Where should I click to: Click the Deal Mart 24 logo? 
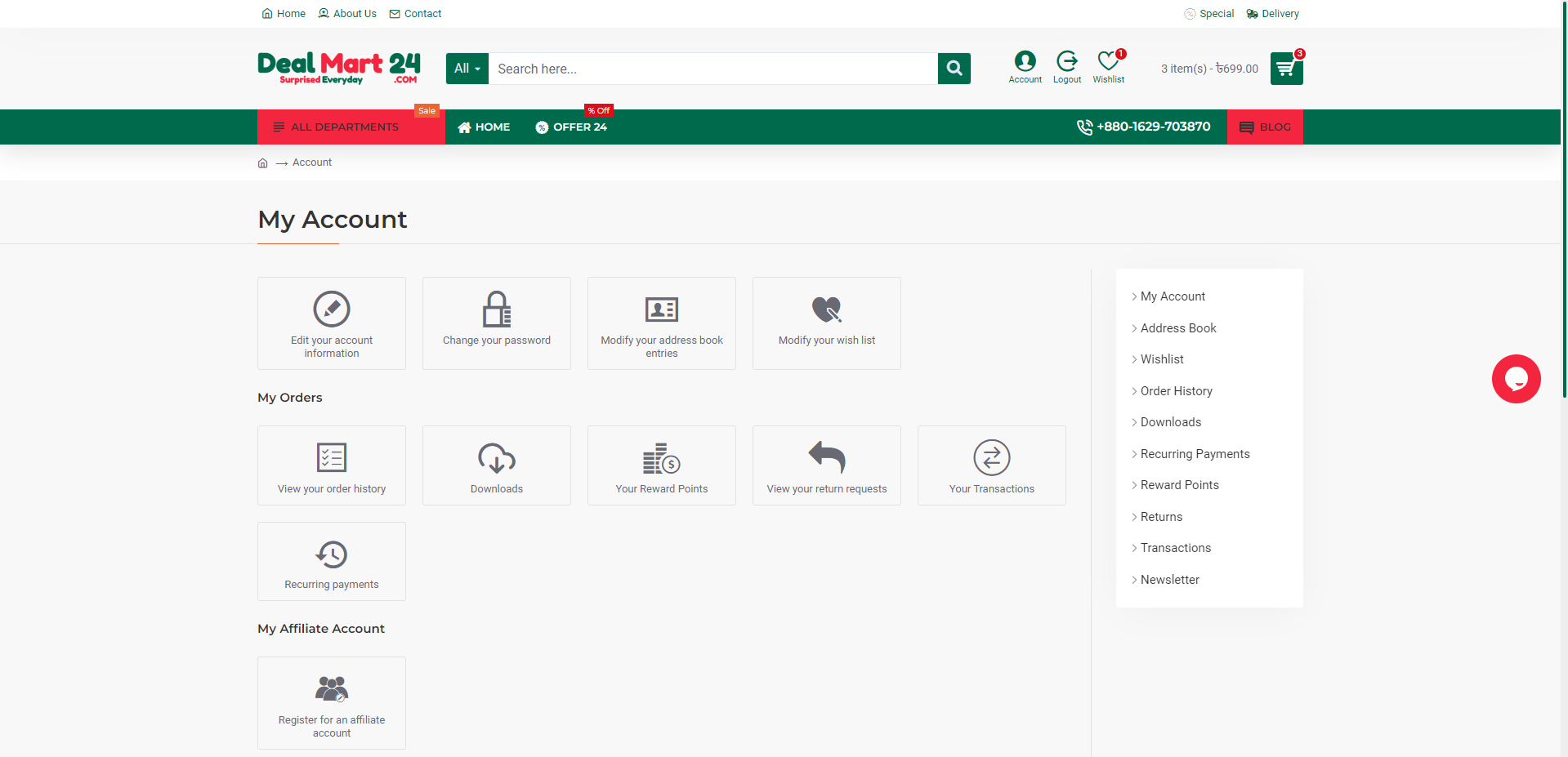point(339,69)
